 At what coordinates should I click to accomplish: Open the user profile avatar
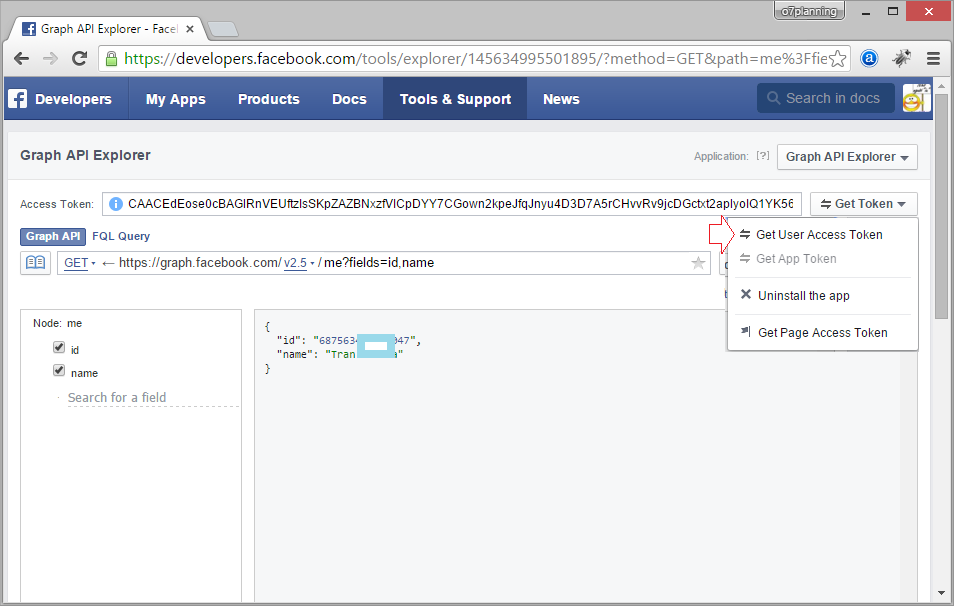tap(916, 98)
